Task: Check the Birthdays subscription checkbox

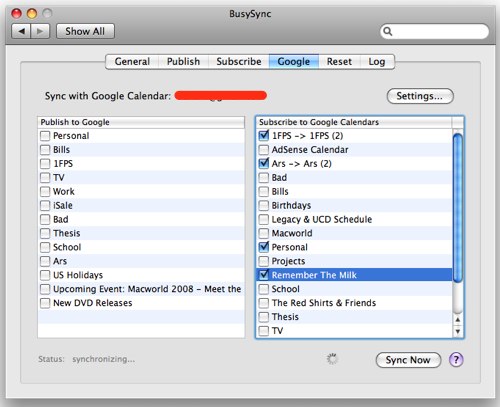Action: coord(264,205)
